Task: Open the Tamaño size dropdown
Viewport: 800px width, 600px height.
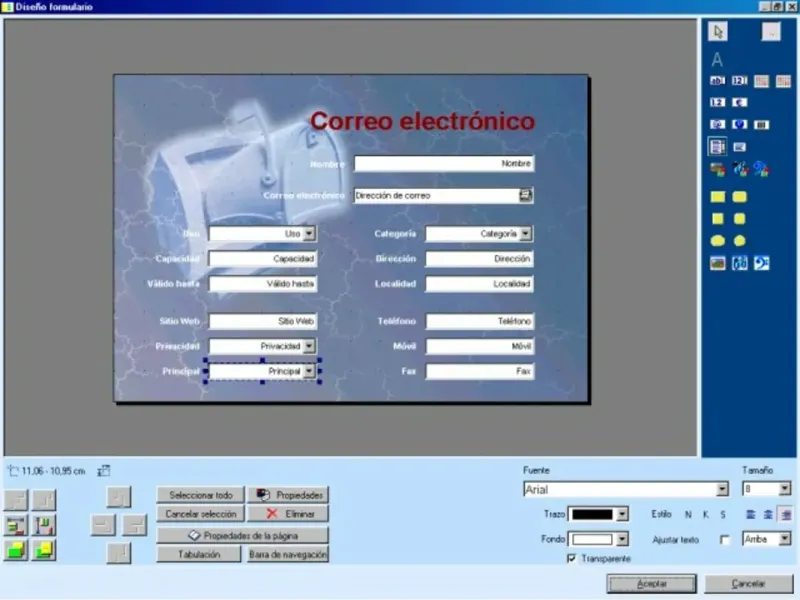Action: tap(785, 489)
